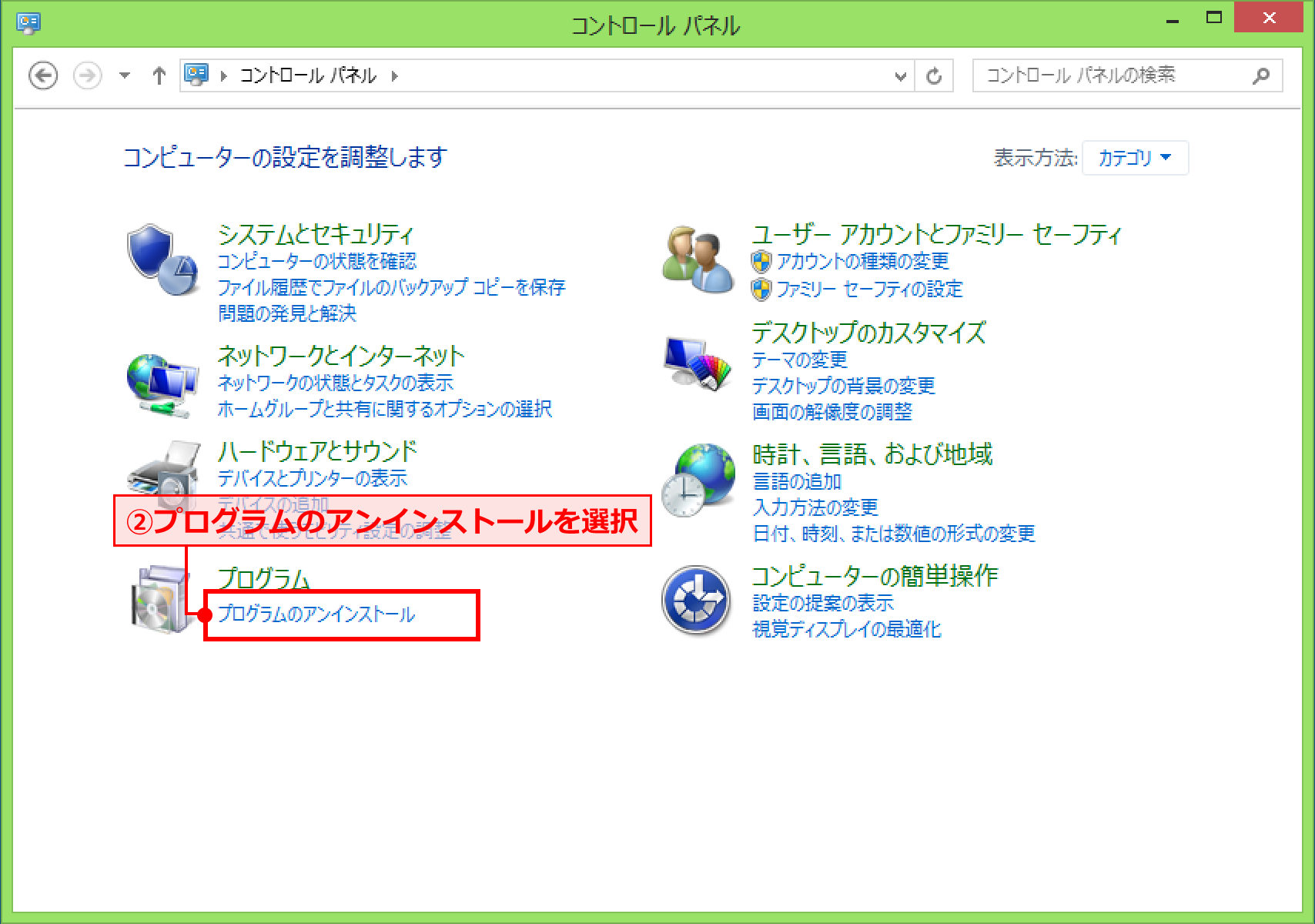Viewport: 1315px width, 924px height.
Task: Open 視覚ディスプレイの最適化 link
Action: pos(847,629)
